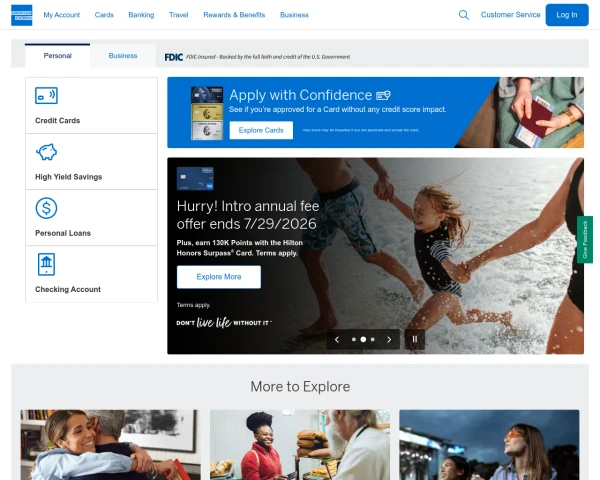Open the hugging couple explore card
Image resolution: width=600 pixels, height=480 pixels.
[x=110, y=445]
